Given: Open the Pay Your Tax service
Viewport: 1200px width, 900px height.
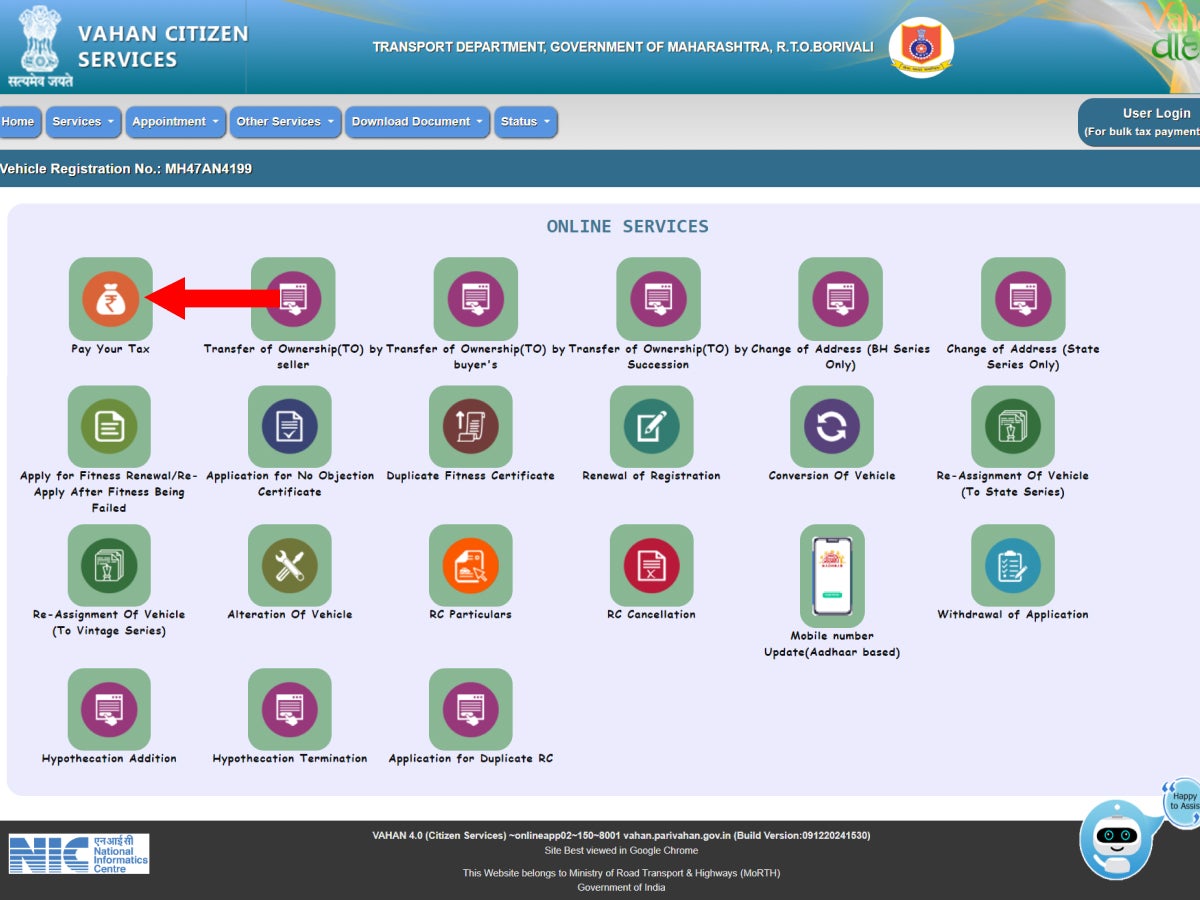Looking at the screenshot, I should coord(110,300).
